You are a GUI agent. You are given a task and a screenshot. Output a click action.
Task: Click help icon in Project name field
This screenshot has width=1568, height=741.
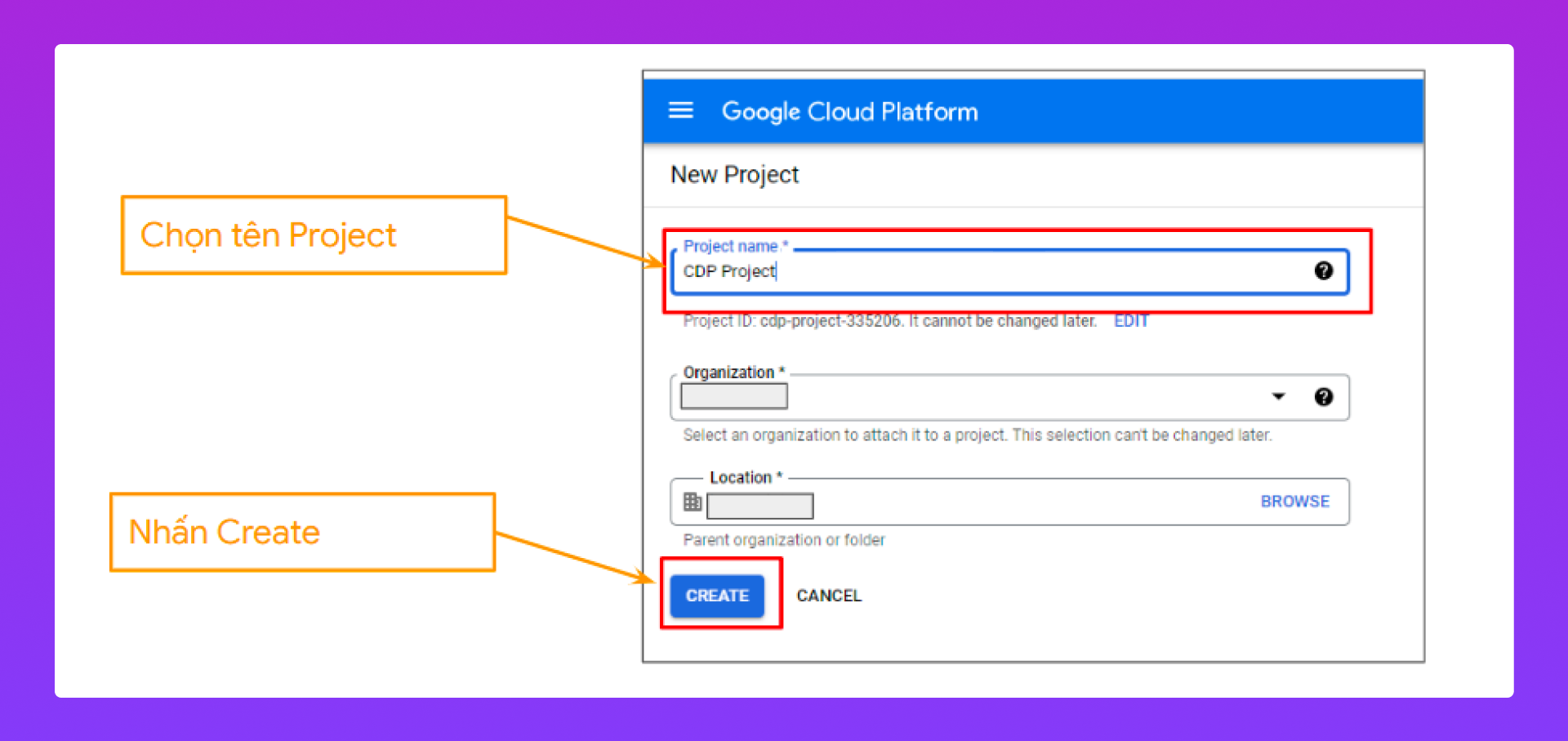tap(1323, 271)
